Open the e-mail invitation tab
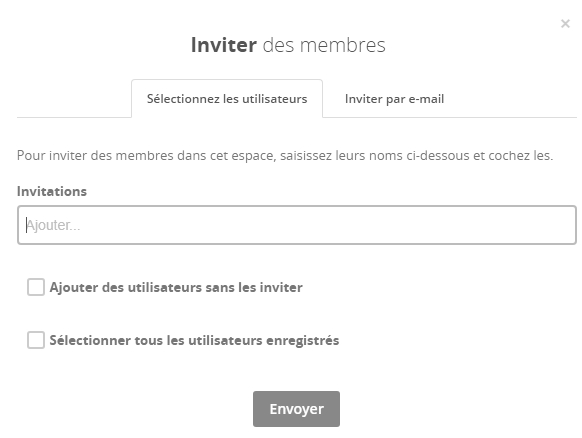The height and width of the screenshot is (438, 582). pyautogui.click(x=394, y=99)
